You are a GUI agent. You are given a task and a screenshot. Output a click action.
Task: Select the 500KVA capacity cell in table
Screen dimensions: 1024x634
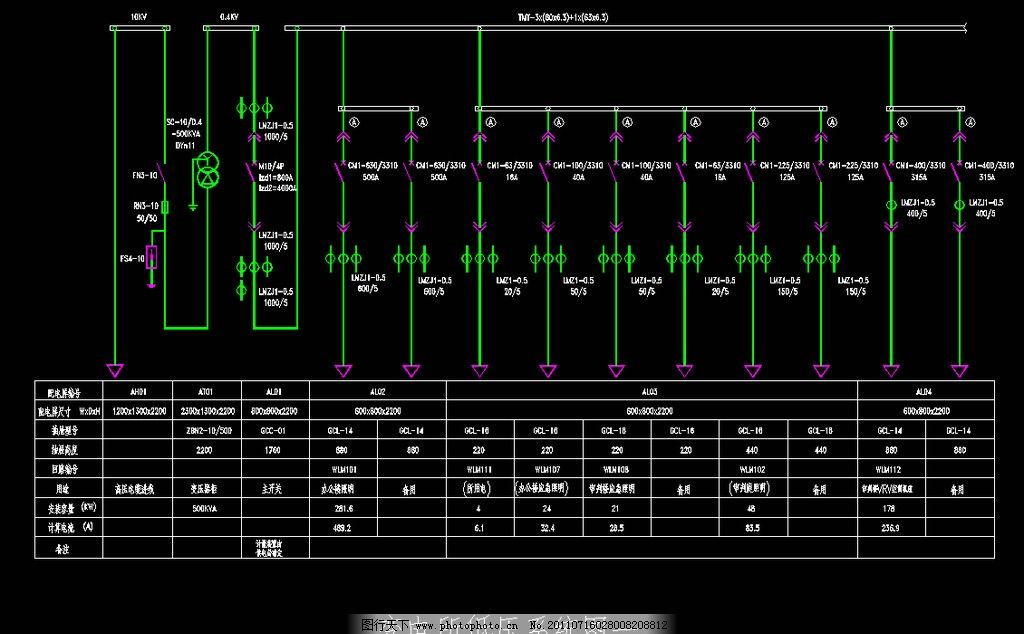point(205,508)
